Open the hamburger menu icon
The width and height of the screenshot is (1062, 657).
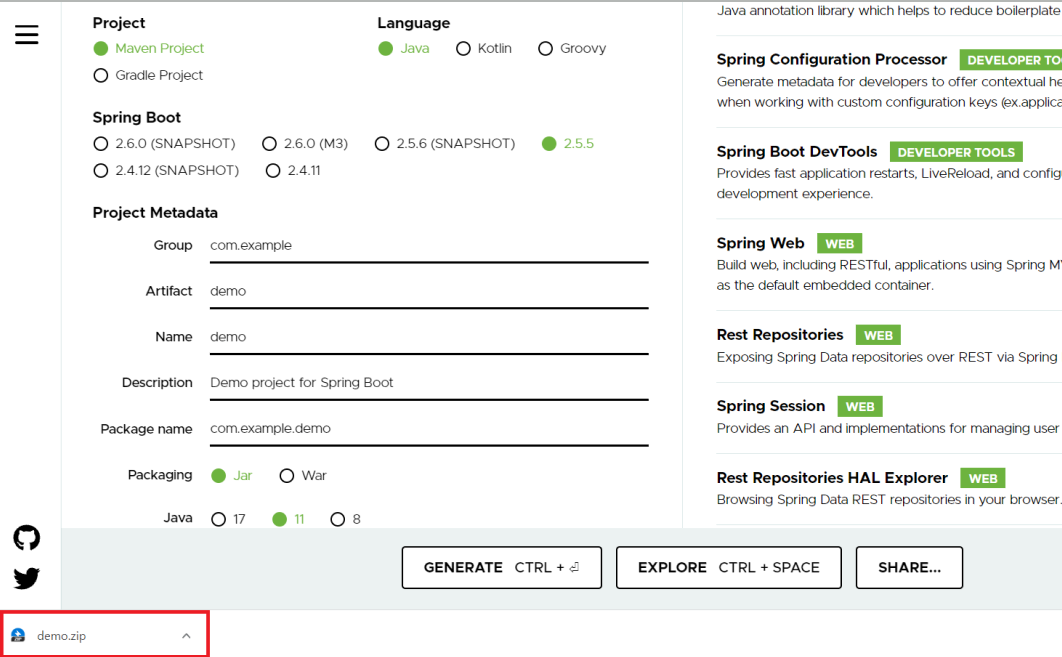tap(26, 35)
